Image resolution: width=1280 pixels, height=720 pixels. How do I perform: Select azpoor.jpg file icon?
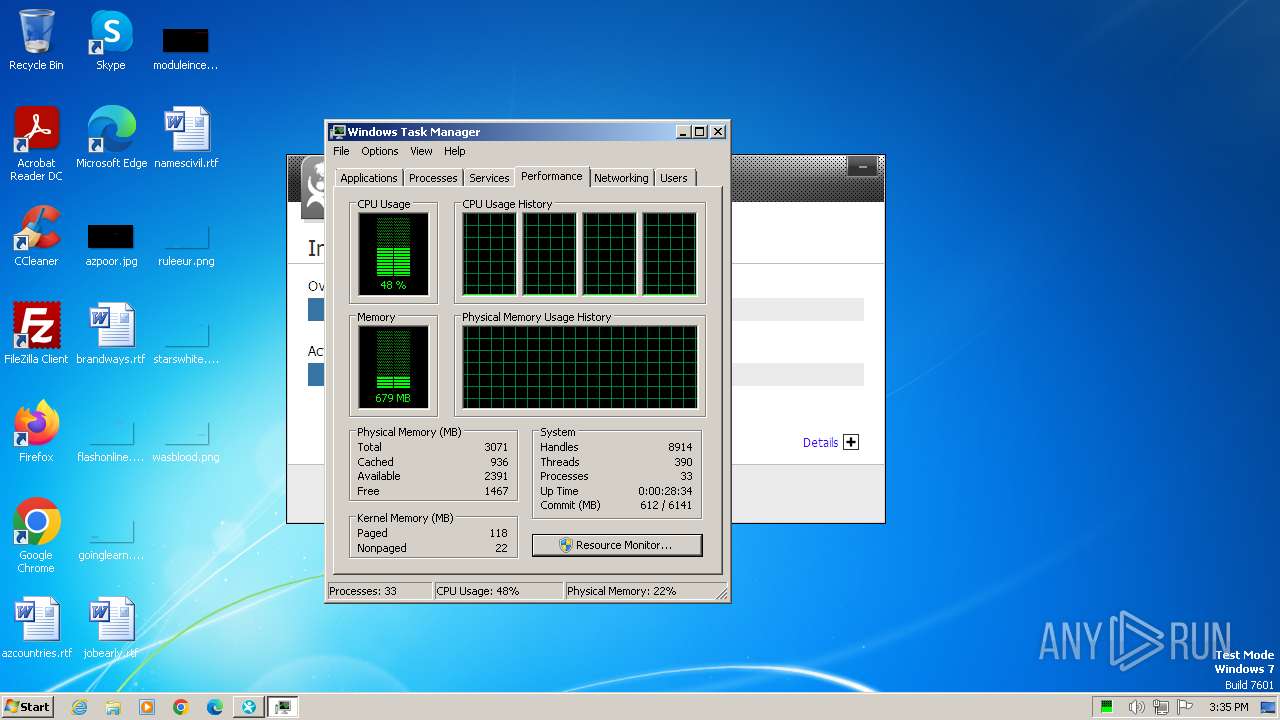[111, 243]
